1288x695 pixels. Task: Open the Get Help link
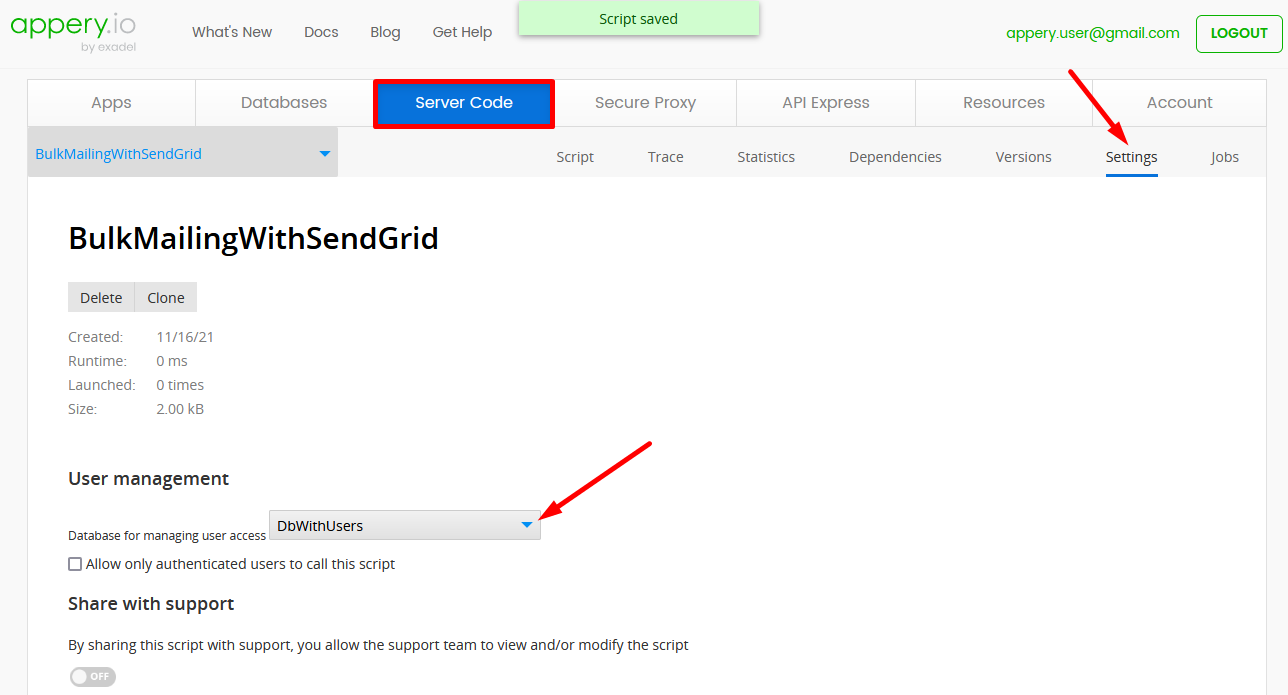pyautogui.click(x=462, y=32)
